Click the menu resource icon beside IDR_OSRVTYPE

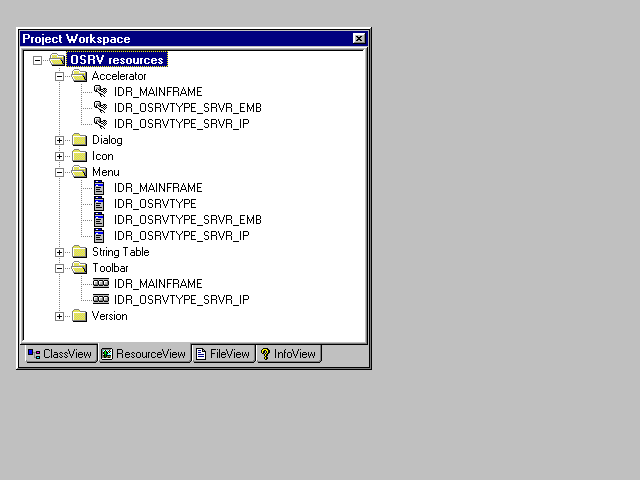[100, 204]
